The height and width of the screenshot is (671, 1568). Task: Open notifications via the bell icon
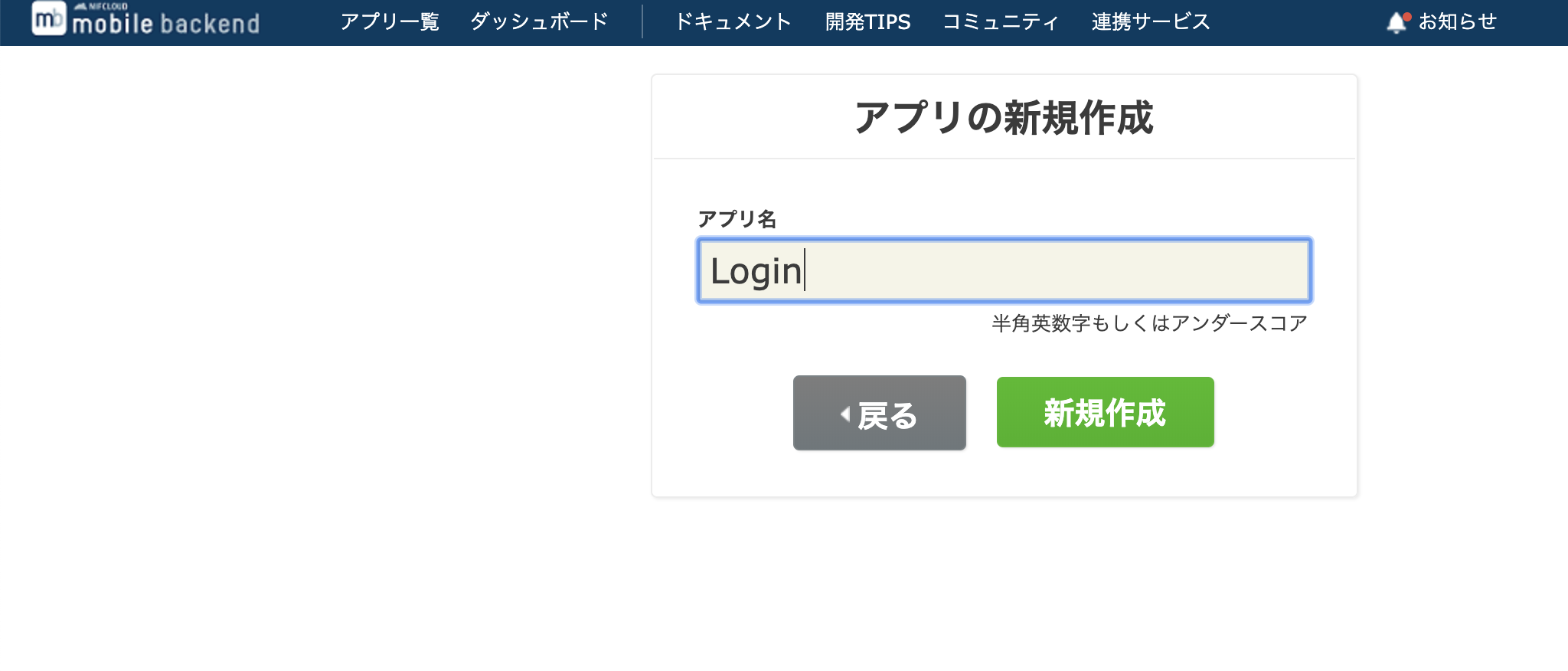point(1396,21)
